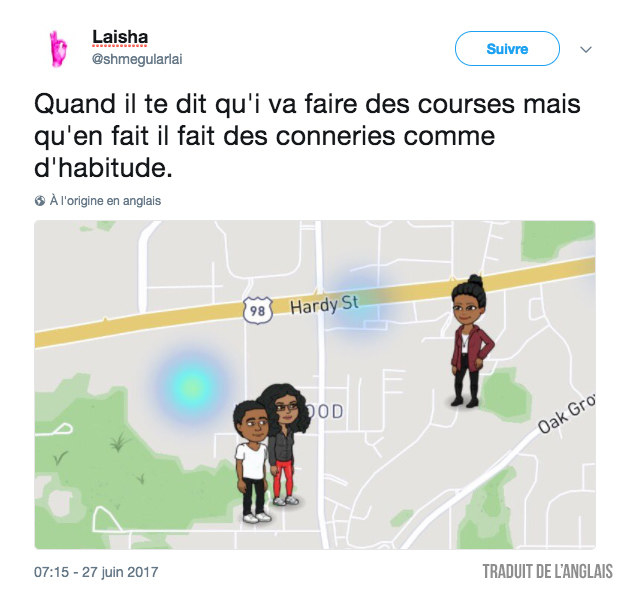Image resolution: width=631 pixels, height=594 pixels.
Task: Click the Suivre follow button
Action: point(507,49)
